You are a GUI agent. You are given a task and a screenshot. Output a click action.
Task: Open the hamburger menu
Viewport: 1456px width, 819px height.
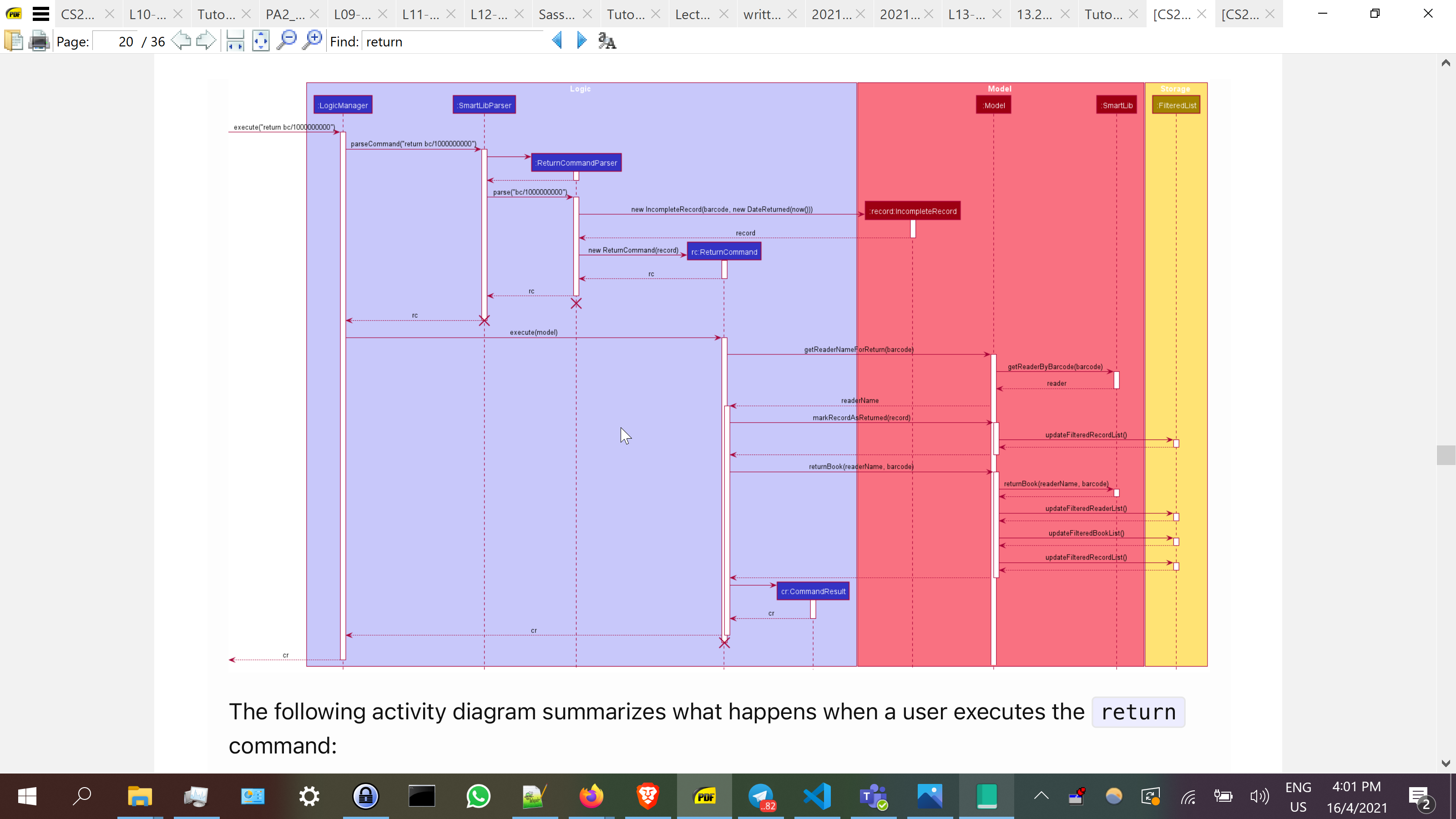coord(40,14)
